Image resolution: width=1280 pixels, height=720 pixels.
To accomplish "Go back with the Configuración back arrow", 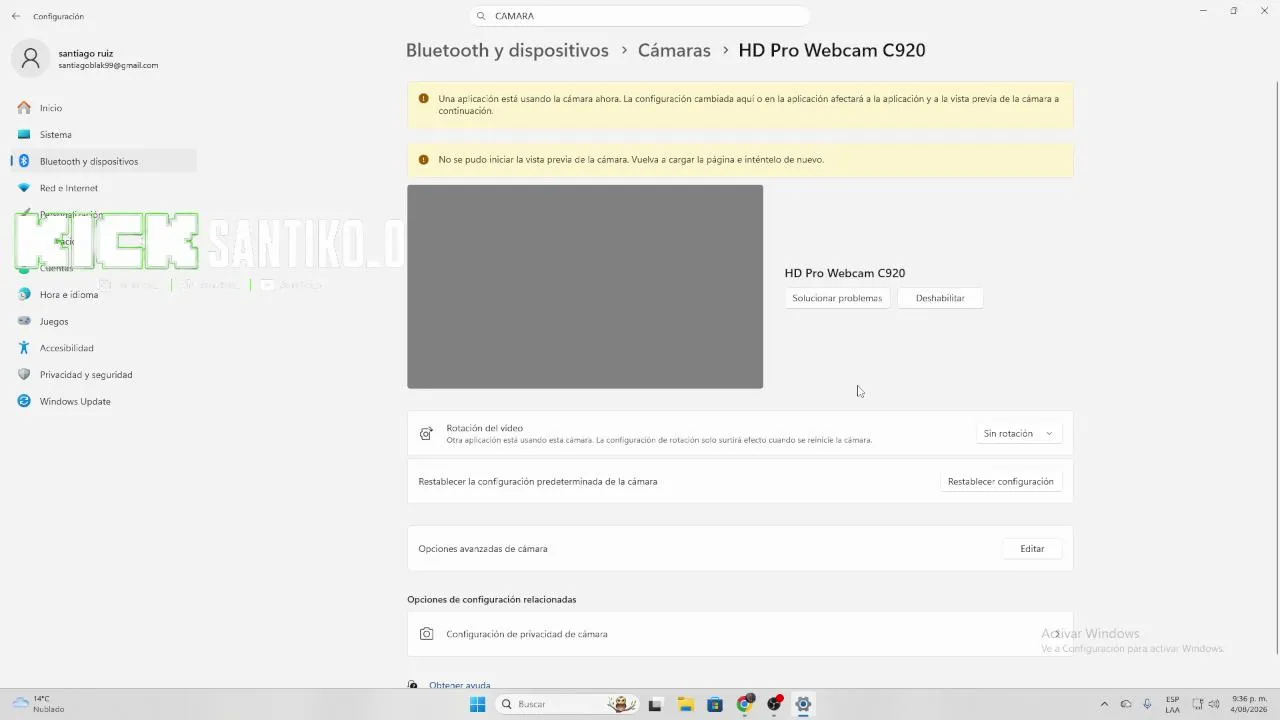I will [x=16, y=16].
